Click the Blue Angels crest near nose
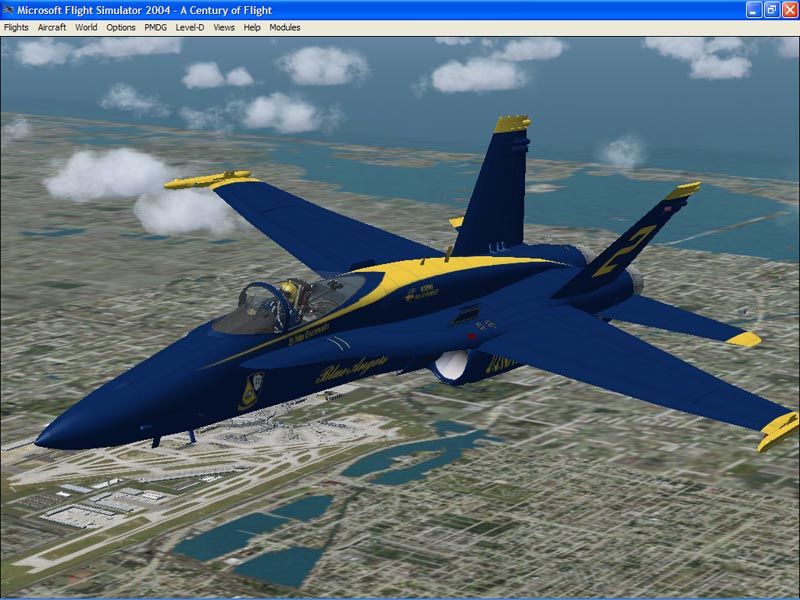Image resolution: width=800 pixels, height=600 pixels. (x=252, y=389)
